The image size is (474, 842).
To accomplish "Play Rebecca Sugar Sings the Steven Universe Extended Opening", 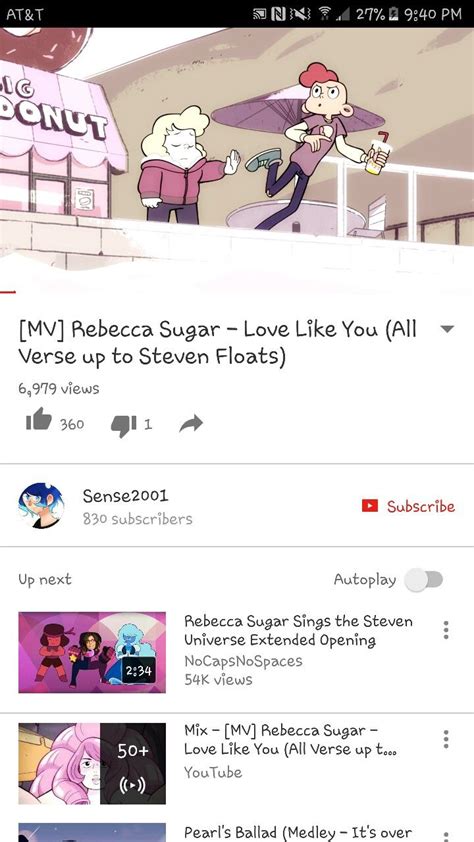I will [x=298, y=630].
